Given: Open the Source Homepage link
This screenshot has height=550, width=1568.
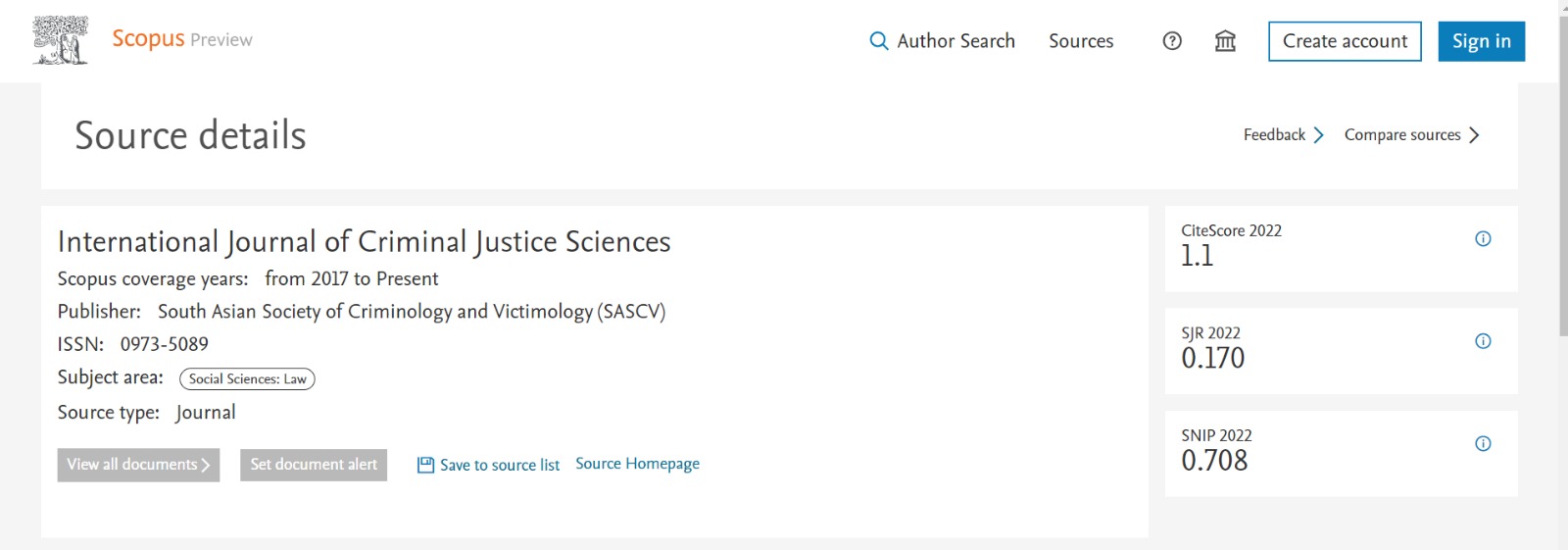Looking at the screenshot, I should (637, 464).
